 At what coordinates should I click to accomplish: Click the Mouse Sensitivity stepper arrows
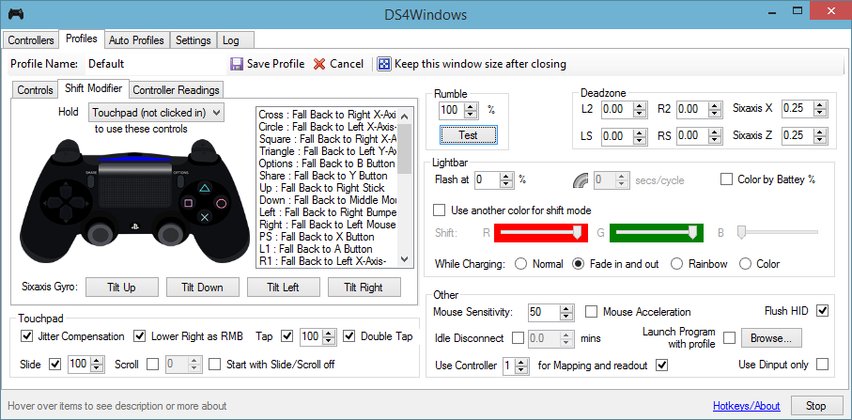click(x=567, y=312)
